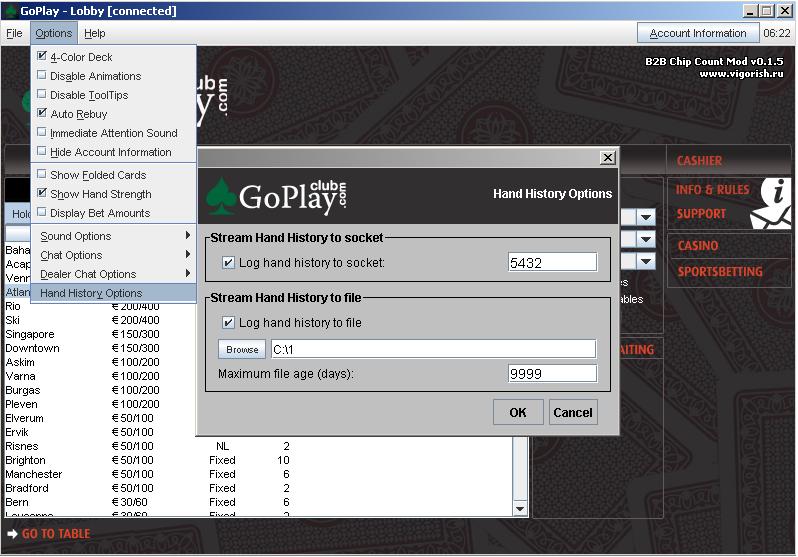Screen dimensions: 798x557
Task: Minimize the GoPlay Lobby window
Action: pyautogui.click(x=749, y=10)
